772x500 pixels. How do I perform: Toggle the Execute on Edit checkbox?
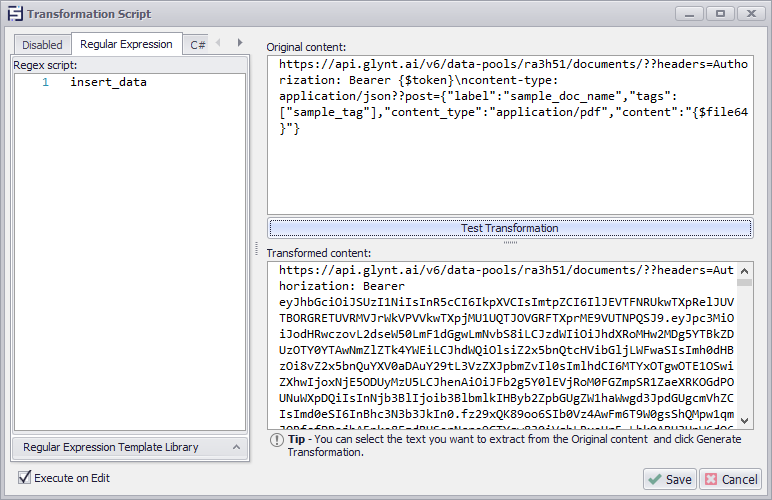click(25, 478)
